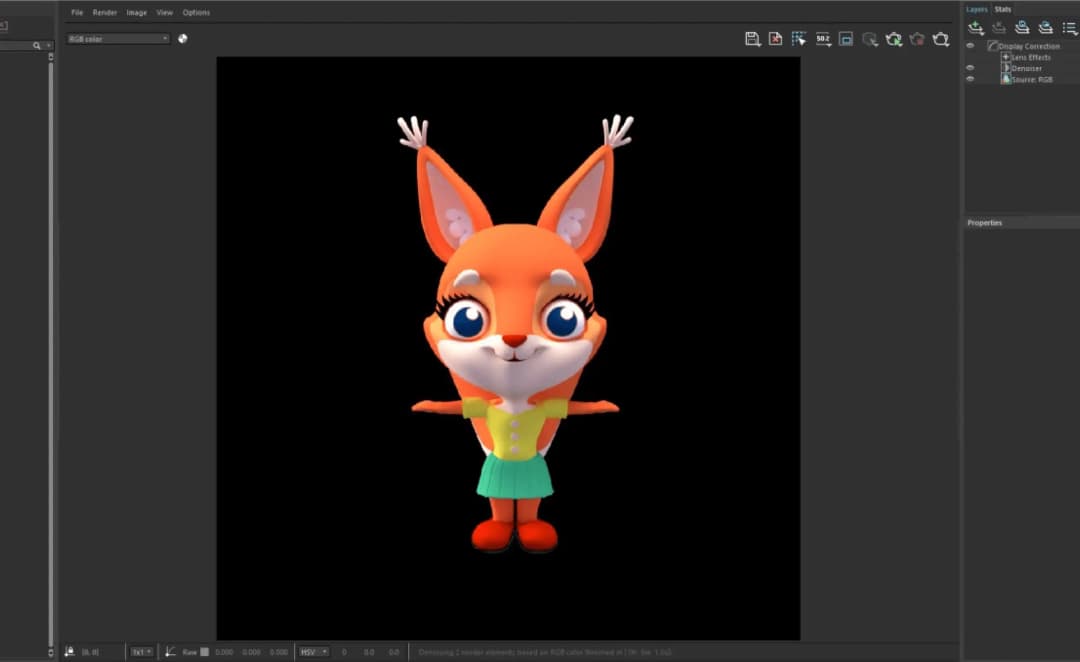Click the Clear image icon with red X
This screenshot has height=662, width=1080.
(775, 39)
